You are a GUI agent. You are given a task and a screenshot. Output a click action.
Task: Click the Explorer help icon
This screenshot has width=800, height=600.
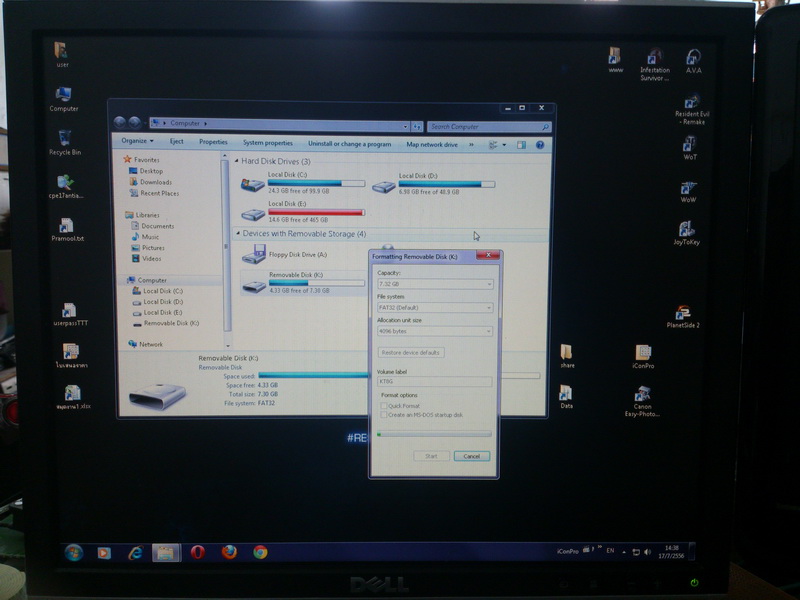coord(540,145)
